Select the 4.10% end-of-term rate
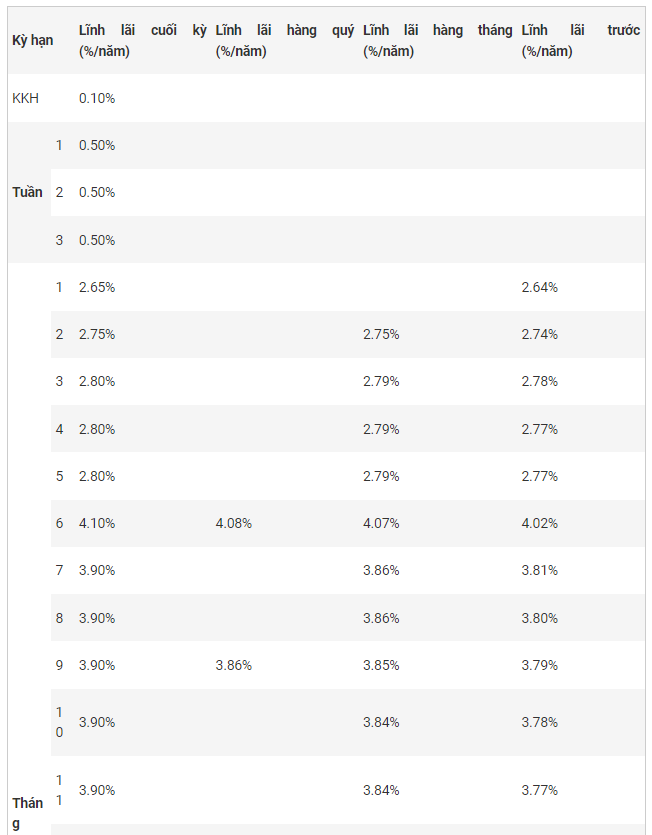This screenshot has height=835, width=652. (97, 523)
